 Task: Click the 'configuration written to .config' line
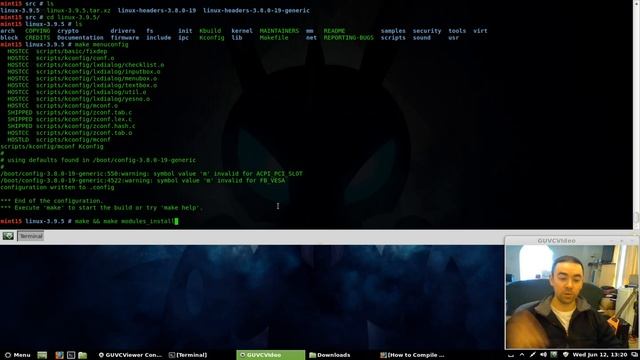[57, 187]
